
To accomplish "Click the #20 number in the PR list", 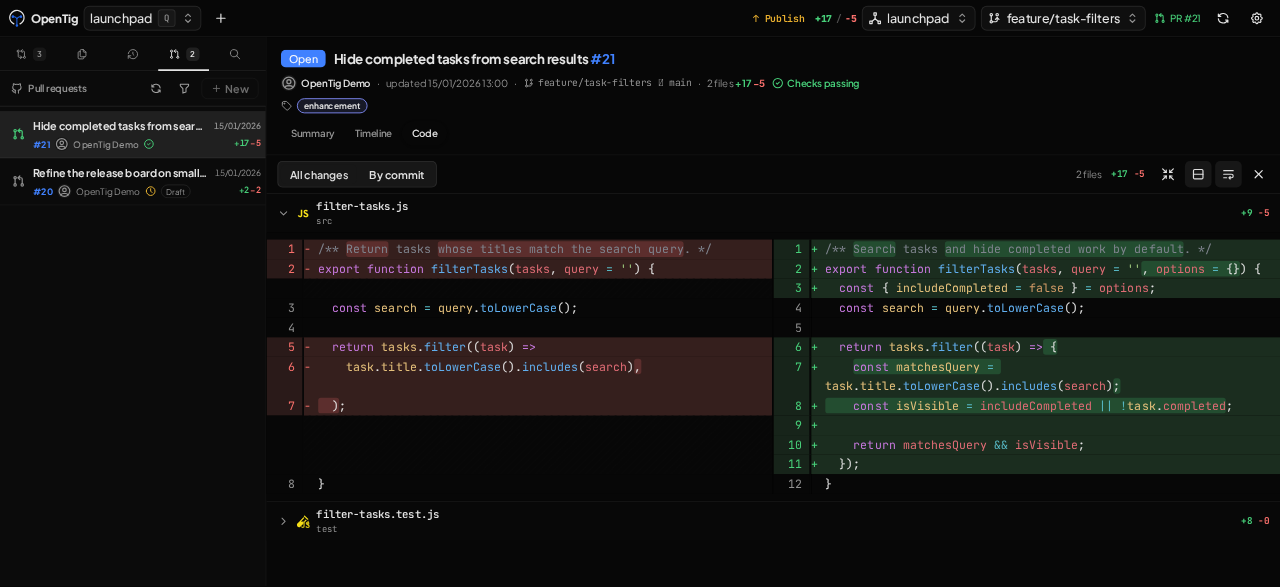I will tap(43, 191).
